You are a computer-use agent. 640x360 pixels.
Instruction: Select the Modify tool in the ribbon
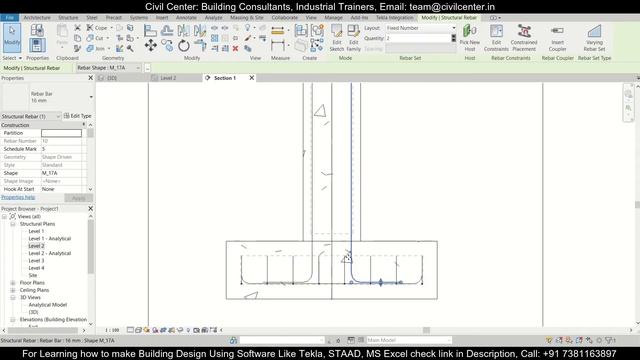[x=12, y=38]
